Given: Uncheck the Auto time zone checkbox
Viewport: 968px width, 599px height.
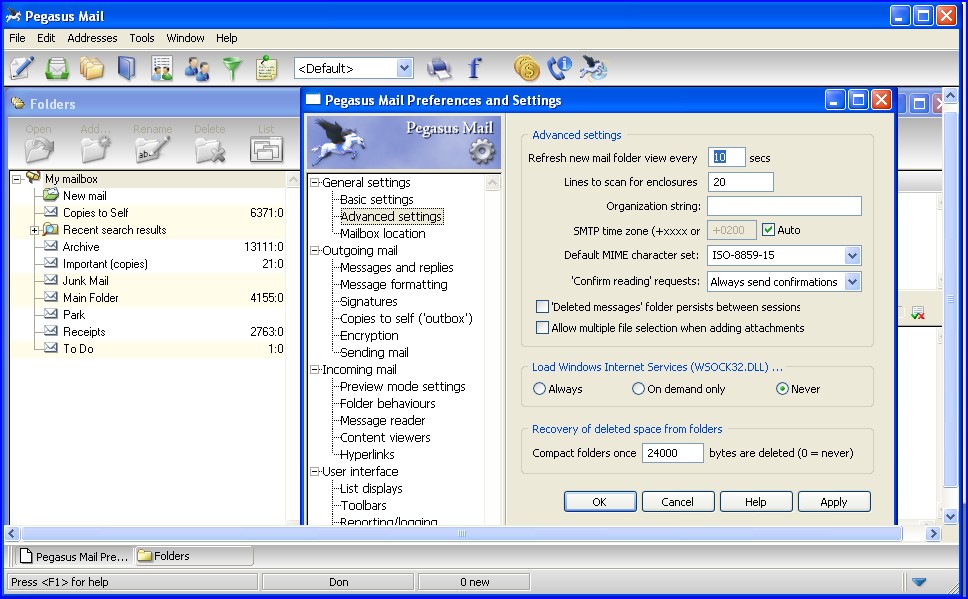Looking at the screenshot, I should point(768,230).
